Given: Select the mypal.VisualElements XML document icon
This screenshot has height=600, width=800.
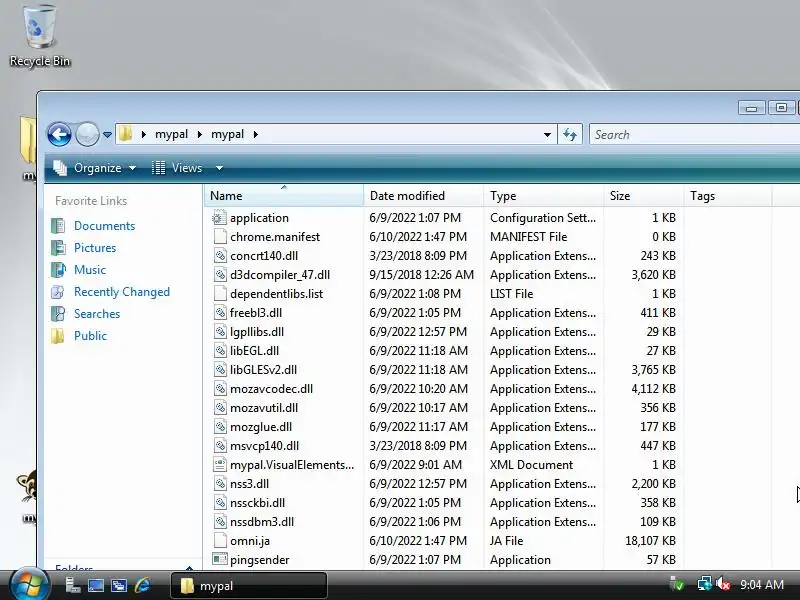Looking at the screenshot, I should (219, 465).
